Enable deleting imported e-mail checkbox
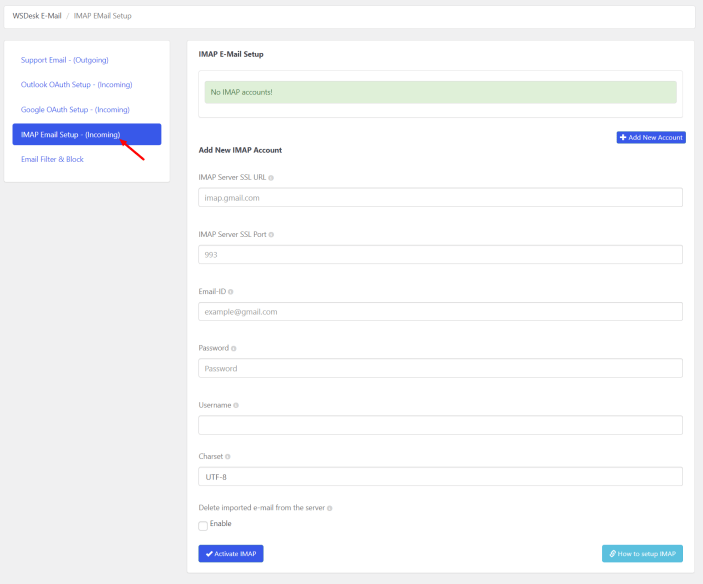Image resolution: width=703 pixels, height=584 pixels. click(203, 526)
